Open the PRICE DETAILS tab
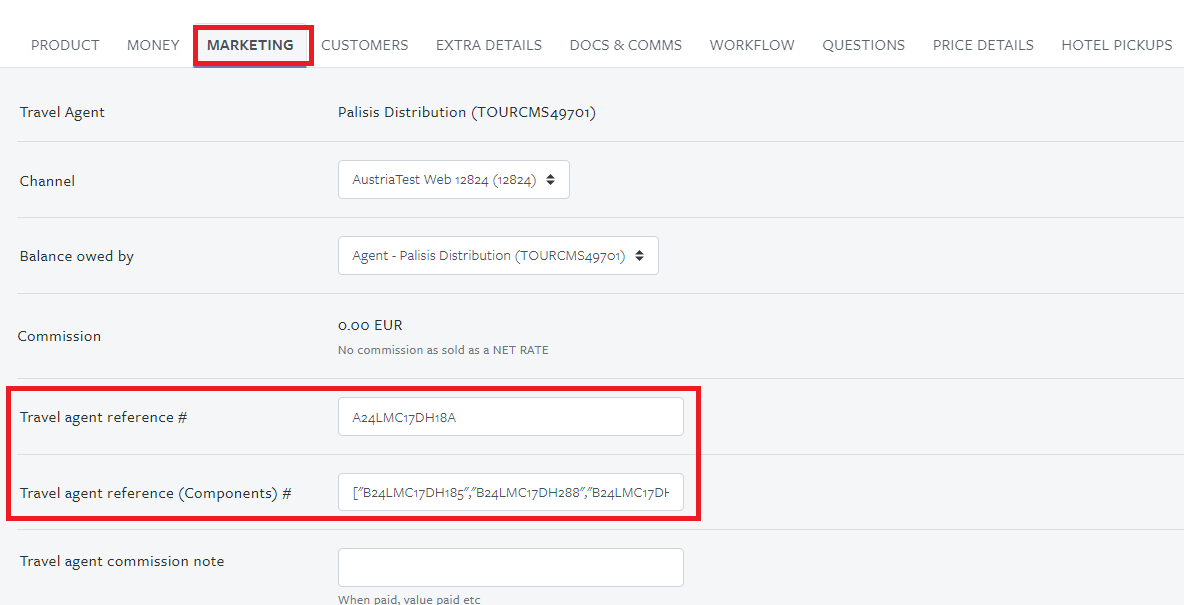Image resolution: width=1184 pixels, height=605 pixels. pyautogui.click(x=983, y=45)
